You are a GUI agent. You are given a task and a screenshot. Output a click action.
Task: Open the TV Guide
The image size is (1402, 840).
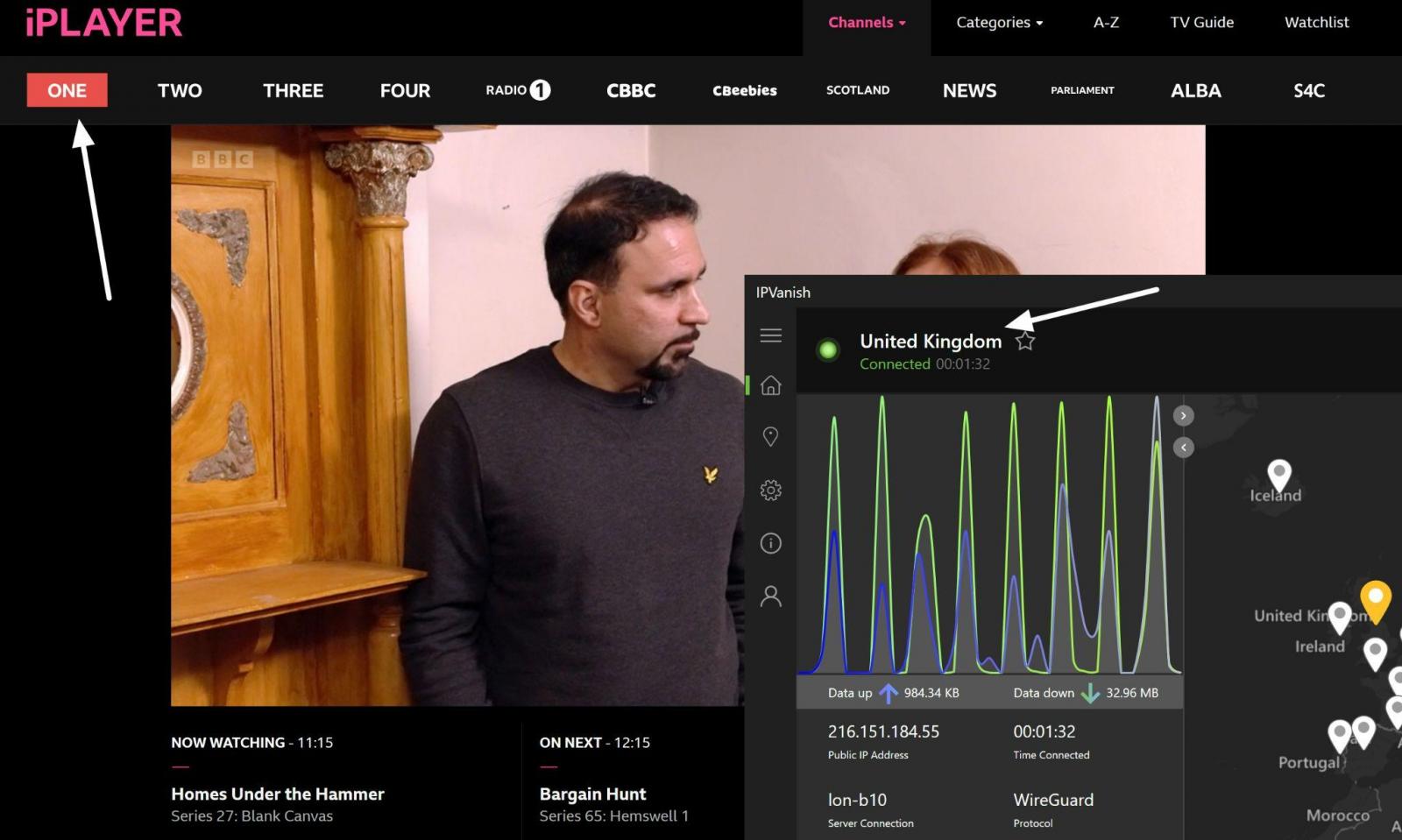1201,23
